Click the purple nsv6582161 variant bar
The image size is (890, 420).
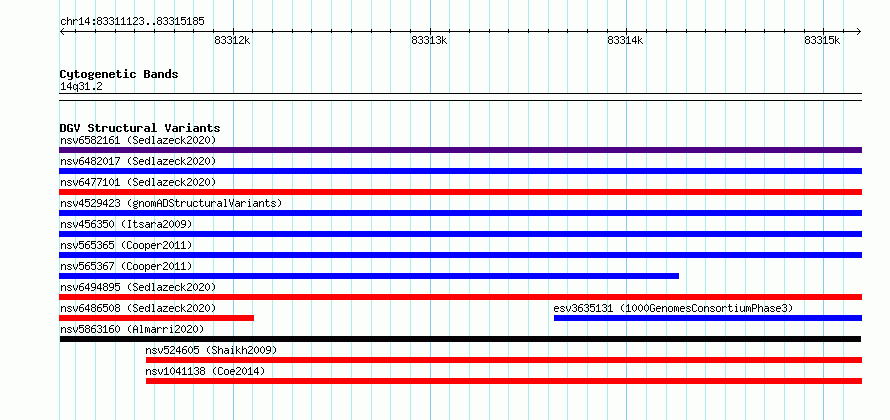click(x=460, y=150)
